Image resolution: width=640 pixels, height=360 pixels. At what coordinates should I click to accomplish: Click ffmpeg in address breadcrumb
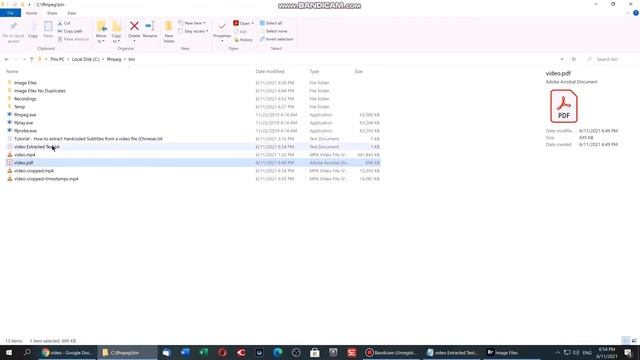114,59
